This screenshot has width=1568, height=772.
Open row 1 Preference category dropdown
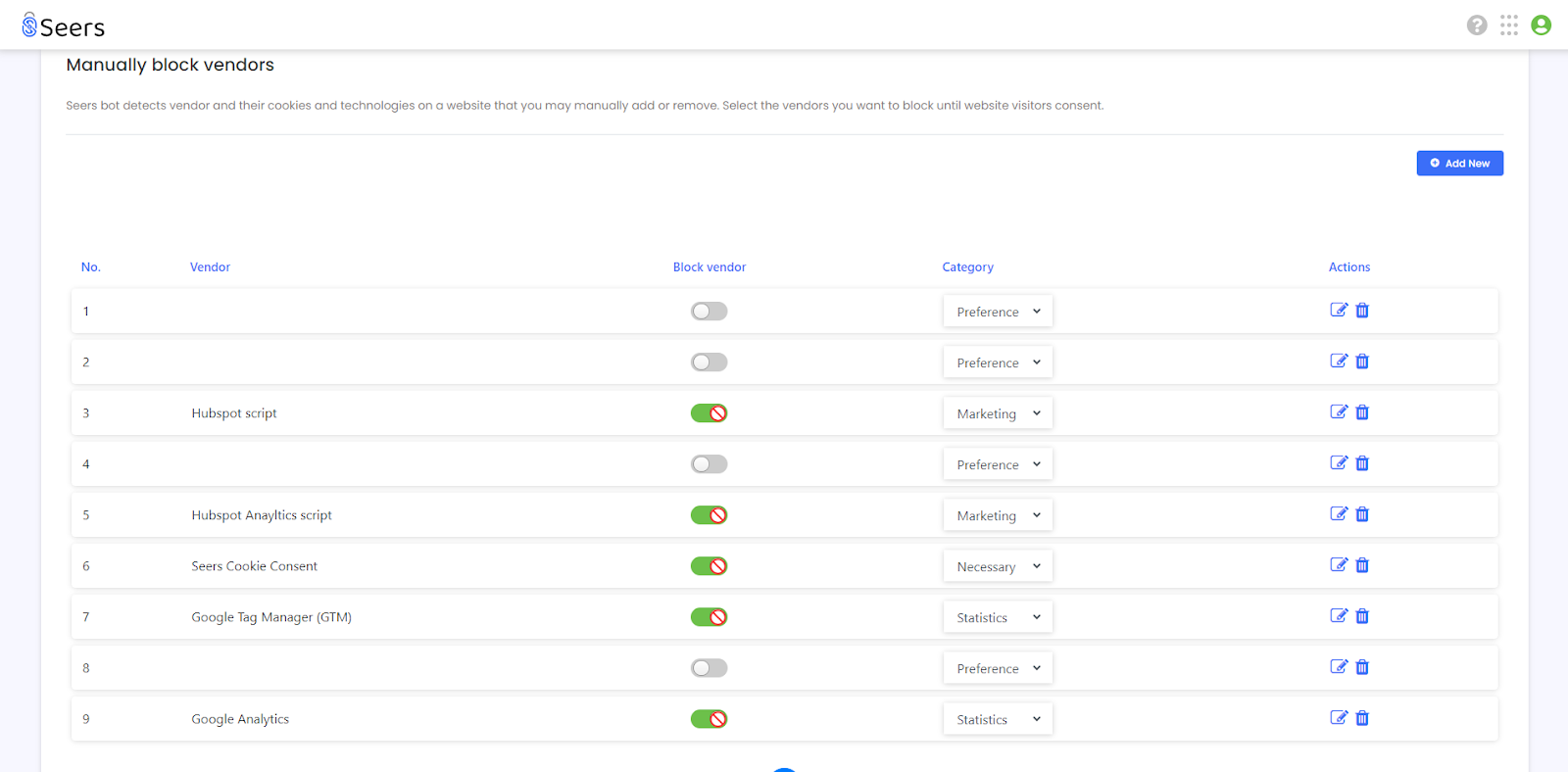pos(998,312)
